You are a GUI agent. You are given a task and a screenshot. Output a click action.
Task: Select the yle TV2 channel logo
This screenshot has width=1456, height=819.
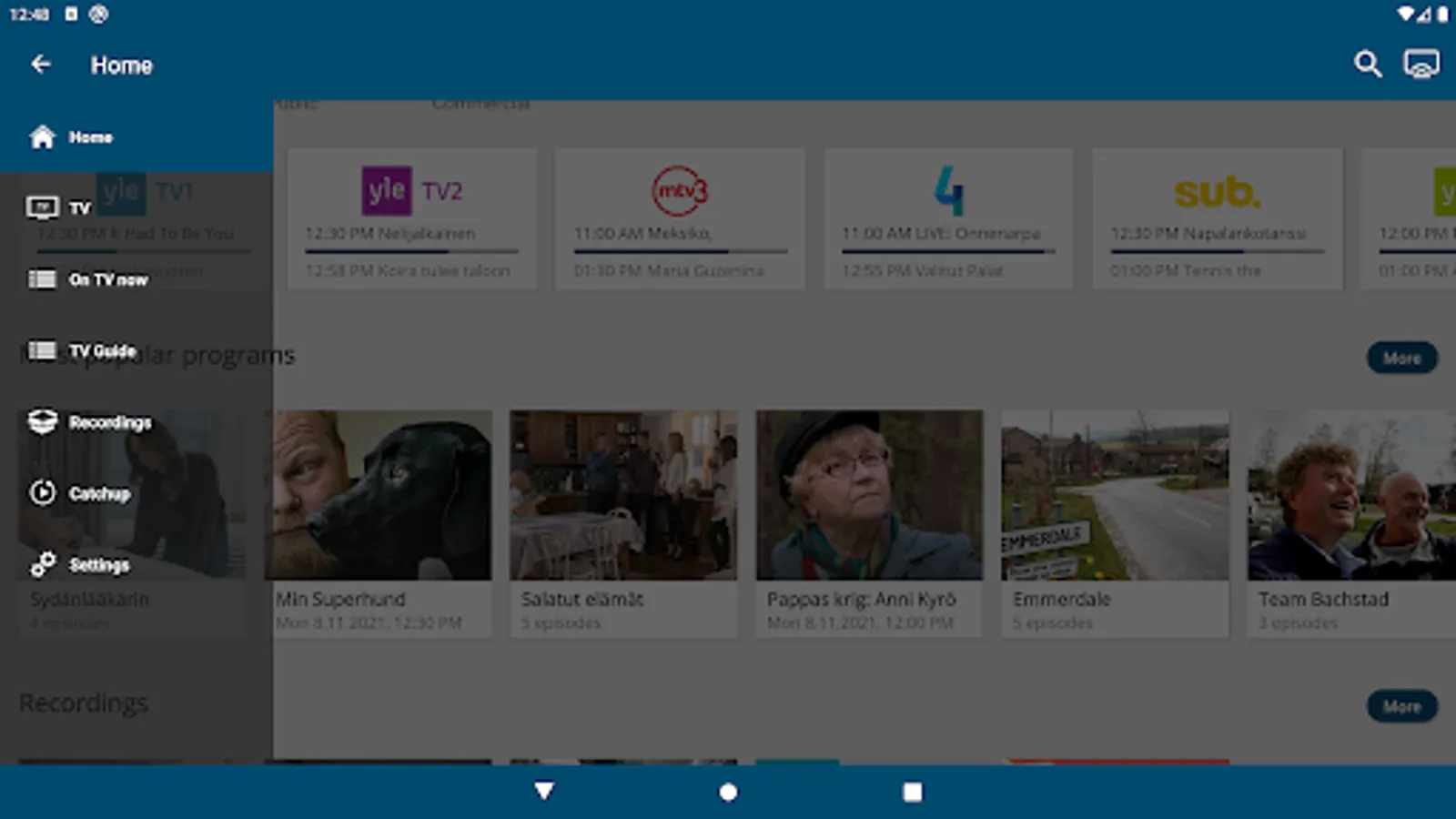pos(412,190)
